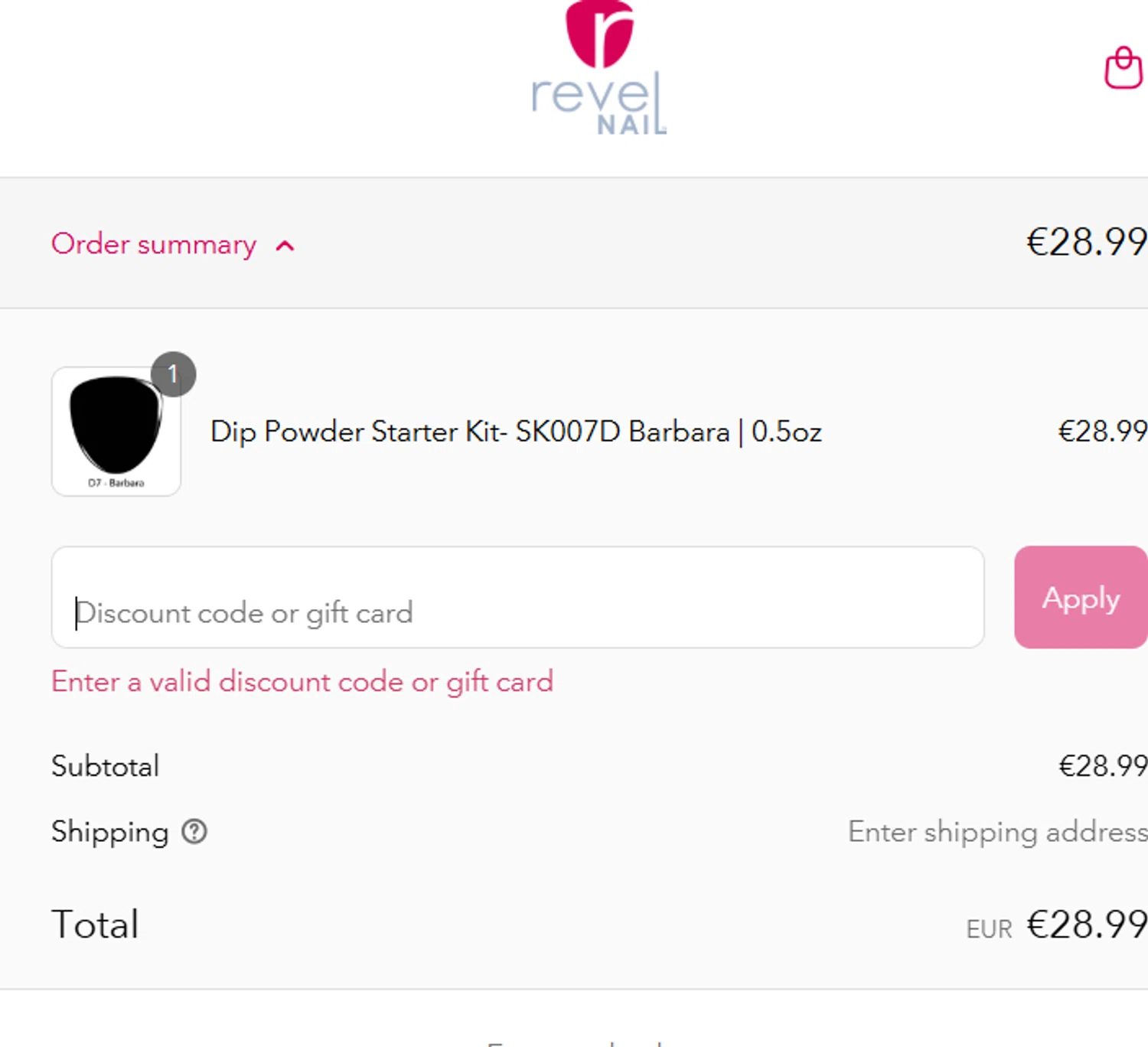Click the Revel Nail logo
Image resolution: width=1148 pixels, height=1047 pixels.
pos(599,69)
